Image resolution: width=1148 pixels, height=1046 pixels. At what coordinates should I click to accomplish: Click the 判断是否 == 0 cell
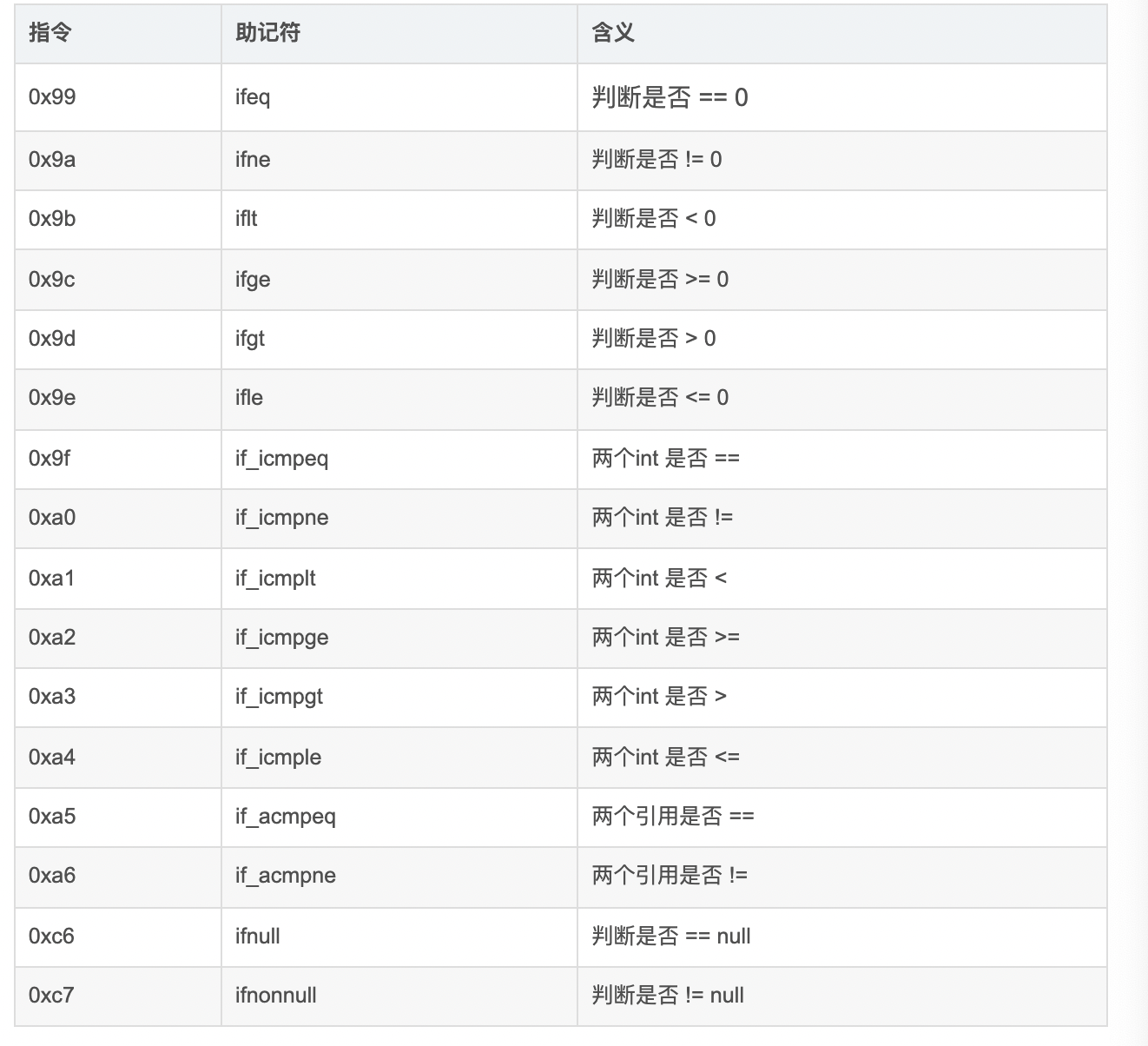(x=842, y=97)
